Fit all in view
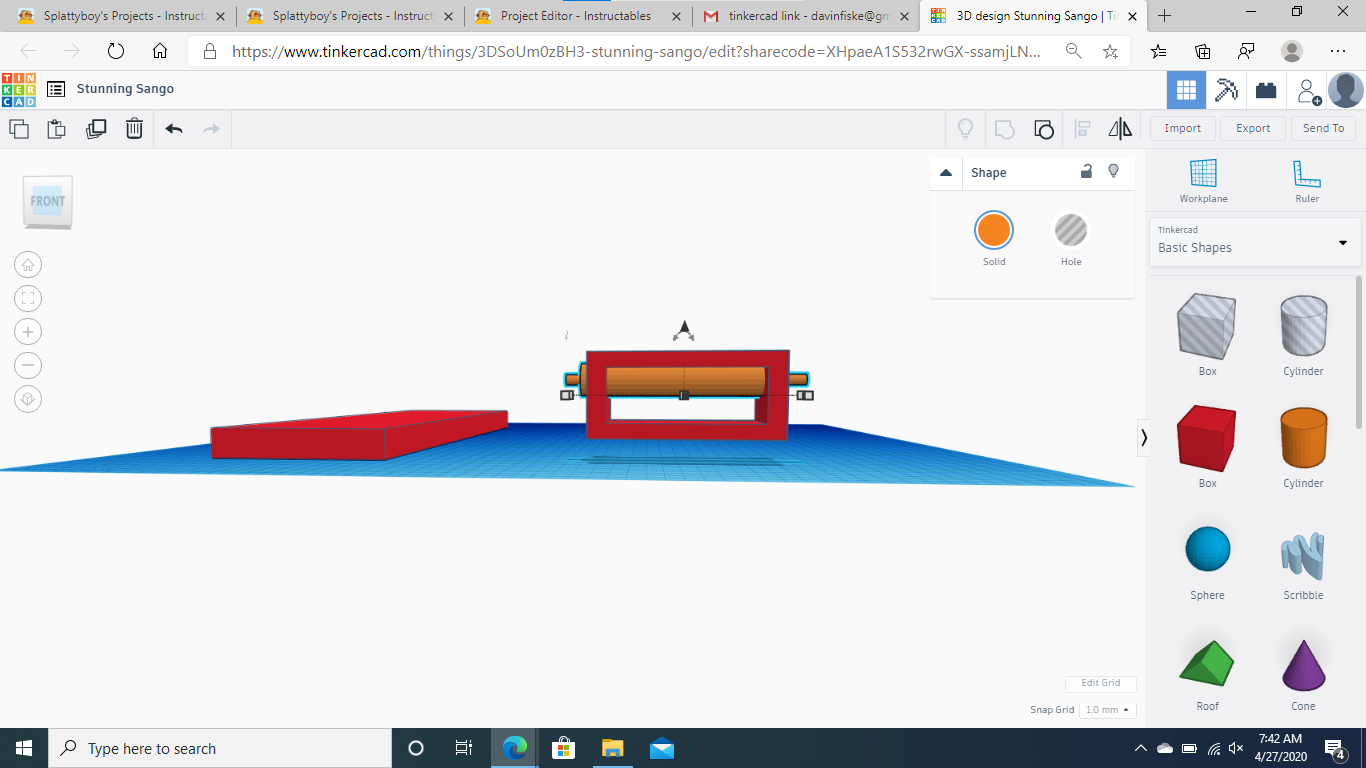Viewport: 1366px width, 768px height. [x=28, y=298]
